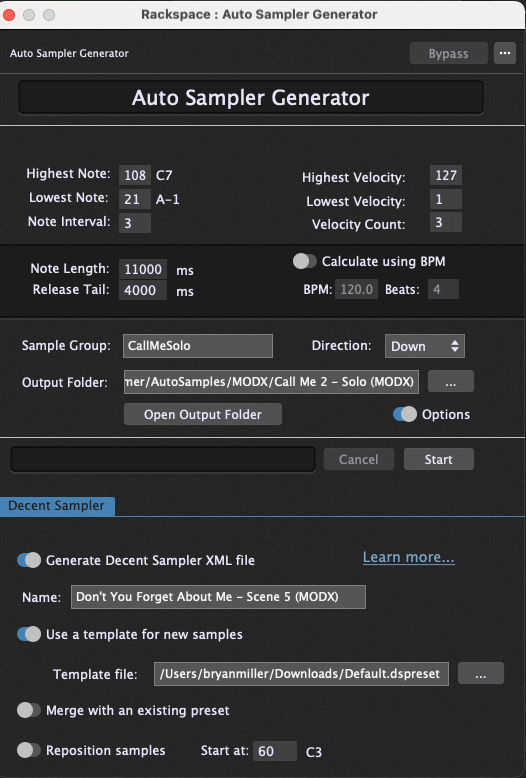Enable Merge with an existing preset
This screenshot has height=778, width=526.
click(29, 710)
